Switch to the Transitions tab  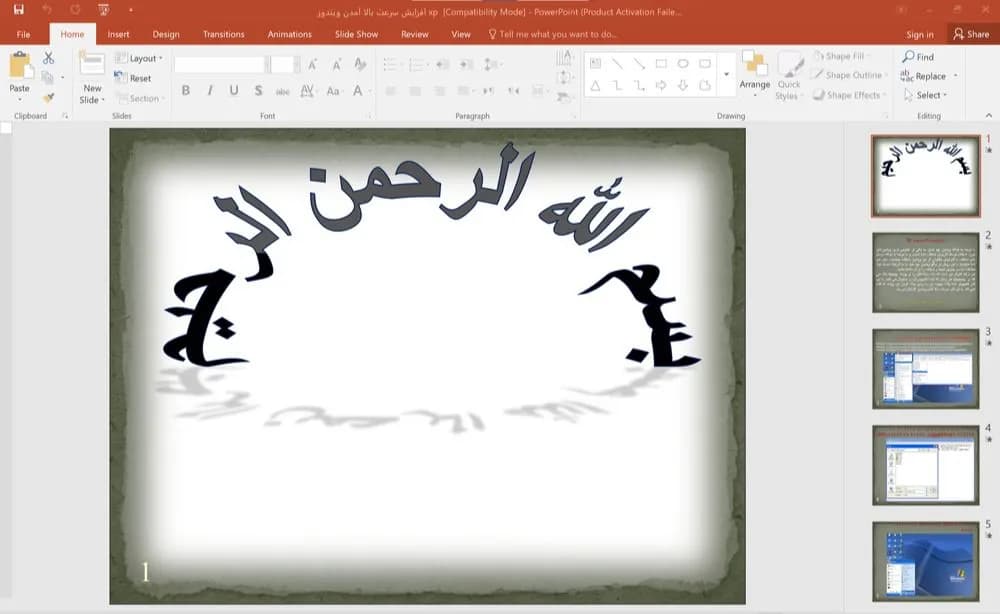tap(223, 34)
